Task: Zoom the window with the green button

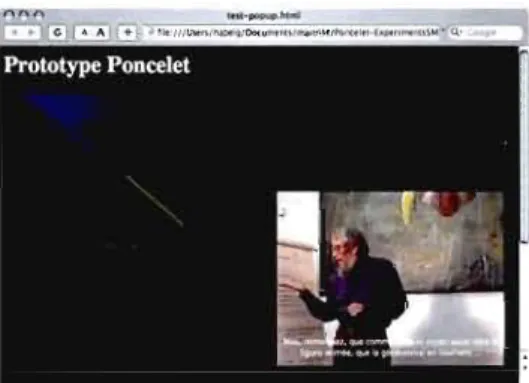Action: (39, 16)
